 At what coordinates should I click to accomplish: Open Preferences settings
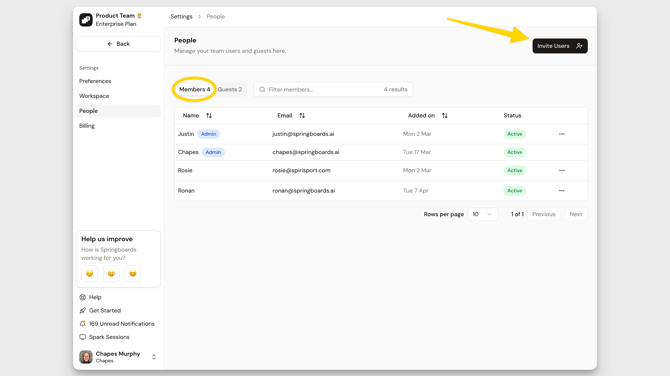point(95,81)
